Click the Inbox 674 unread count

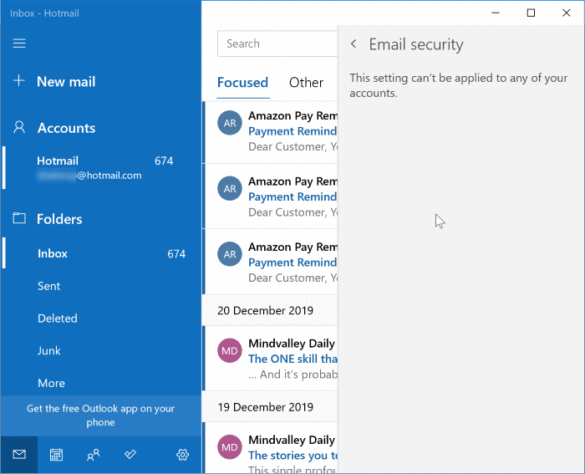pos(176,254)
